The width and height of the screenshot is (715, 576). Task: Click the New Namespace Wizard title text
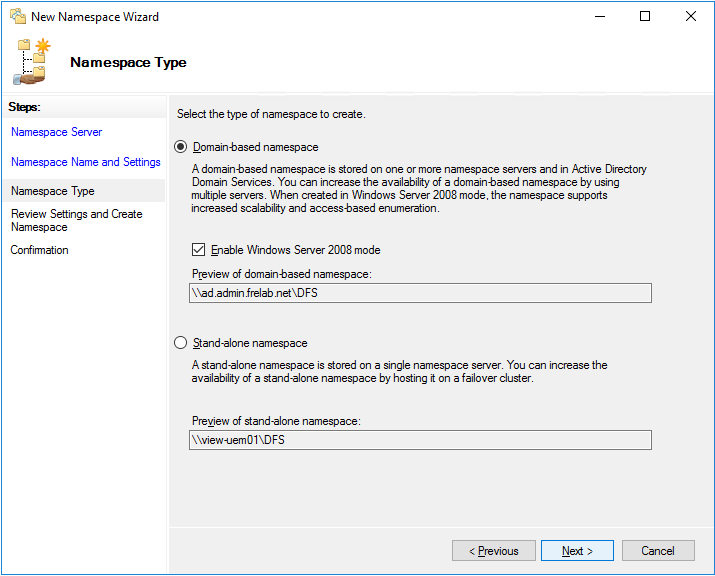95,17
